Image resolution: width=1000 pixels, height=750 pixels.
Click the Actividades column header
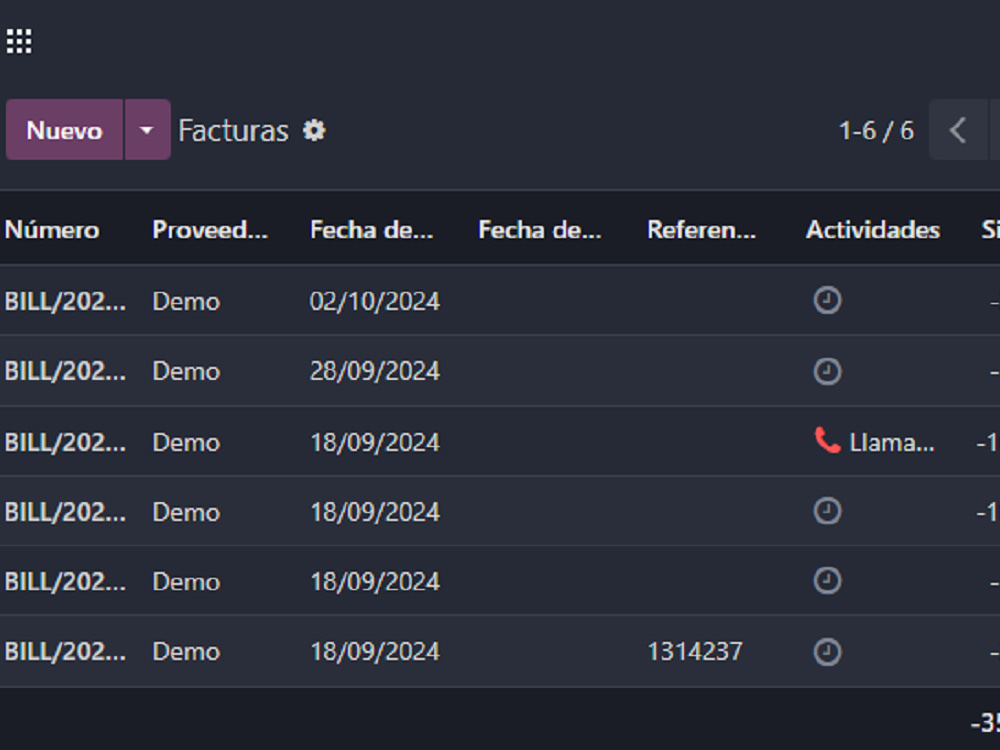coord(873,230)
